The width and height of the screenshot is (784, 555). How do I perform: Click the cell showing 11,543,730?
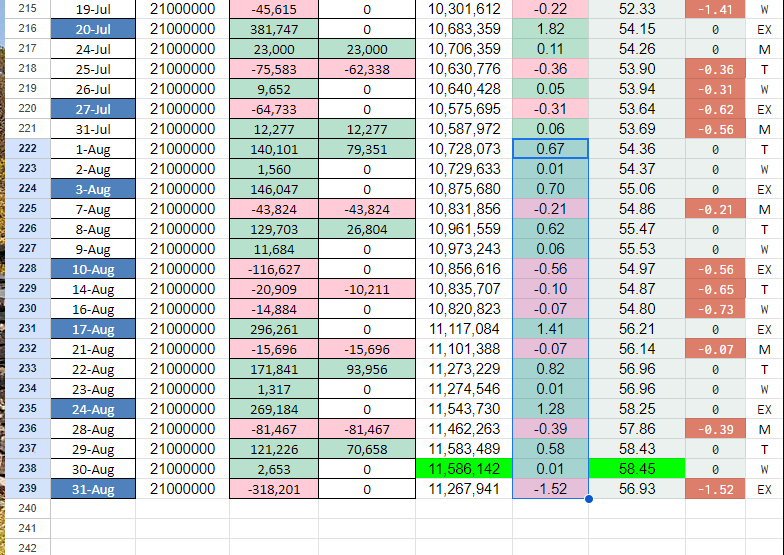point(464,409)
